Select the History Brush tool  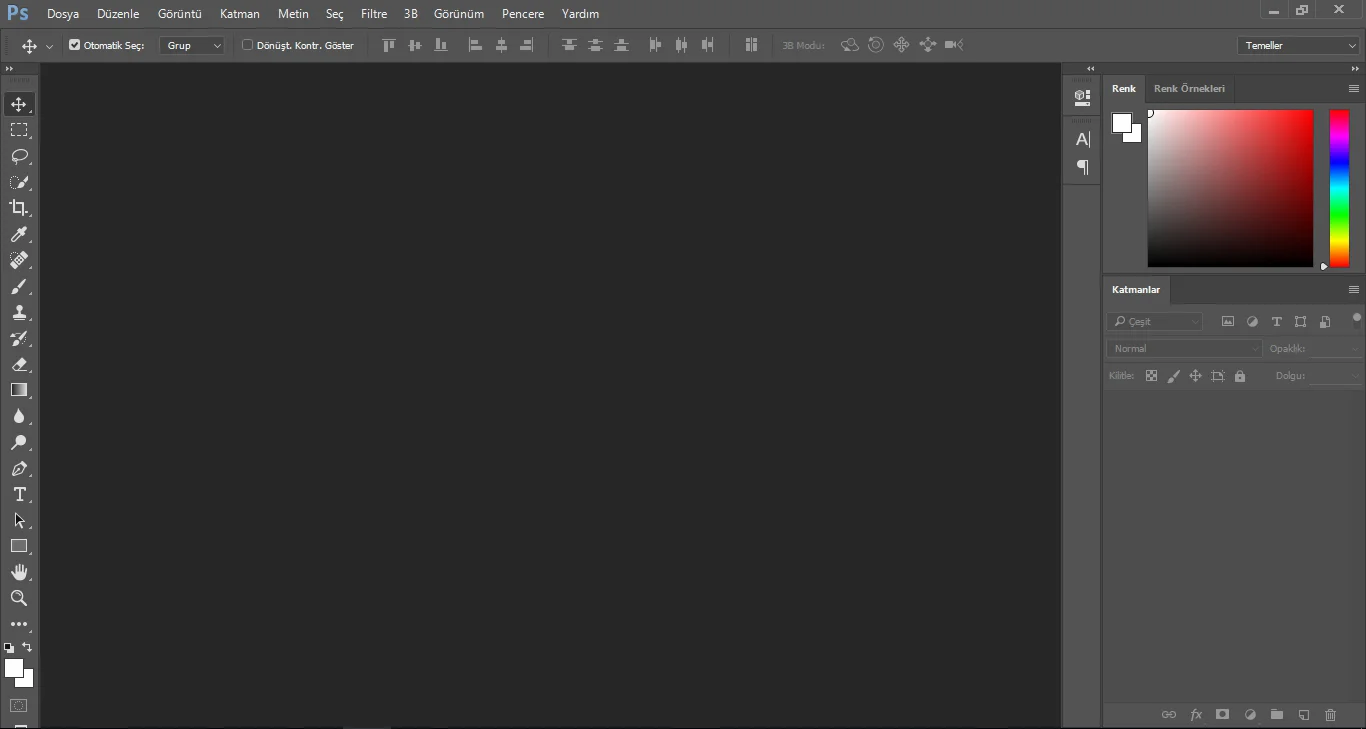[19, 338]
